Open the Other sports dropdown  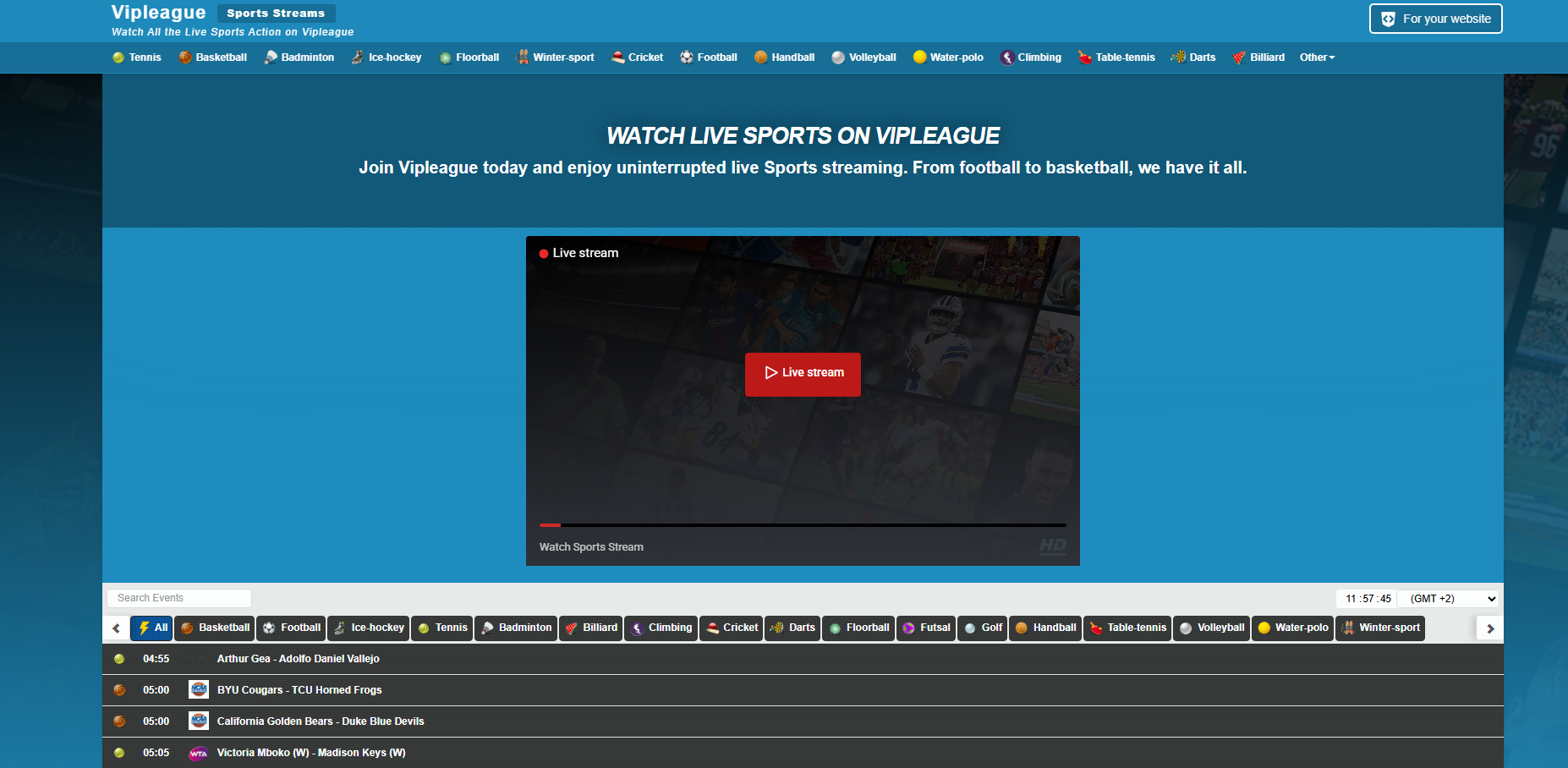pyautogui.click(x=1317, y=58)
